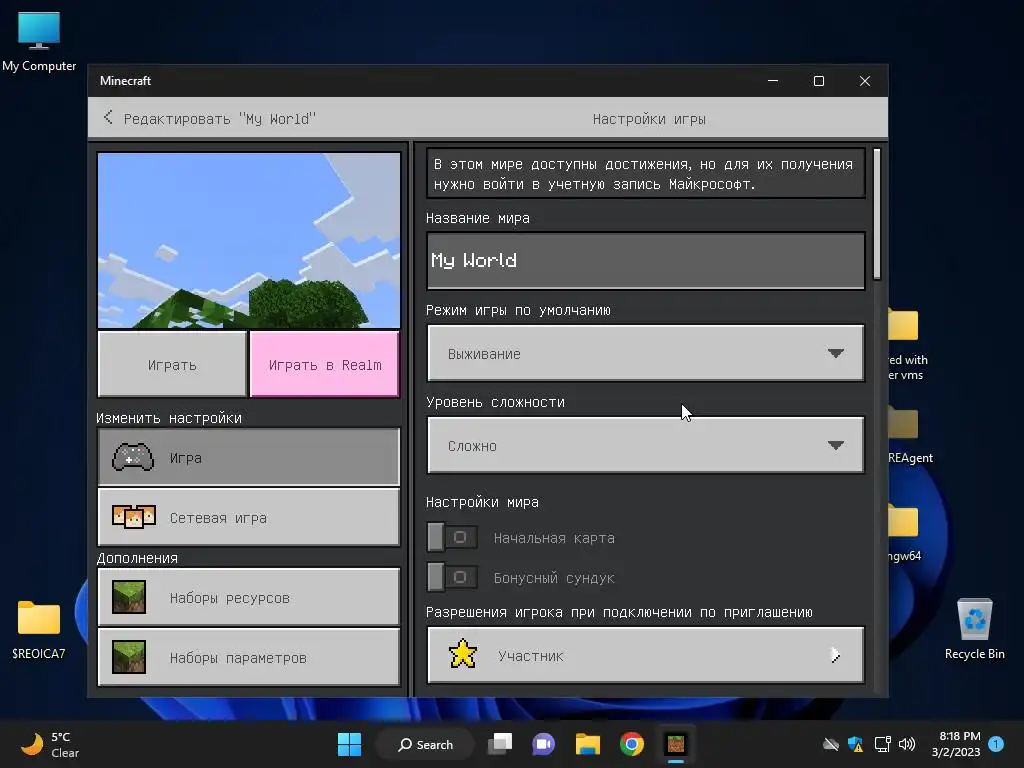The image size is (1024, 768).
Task: Select the REAgent folder on desktop
Action: [910, 436]
